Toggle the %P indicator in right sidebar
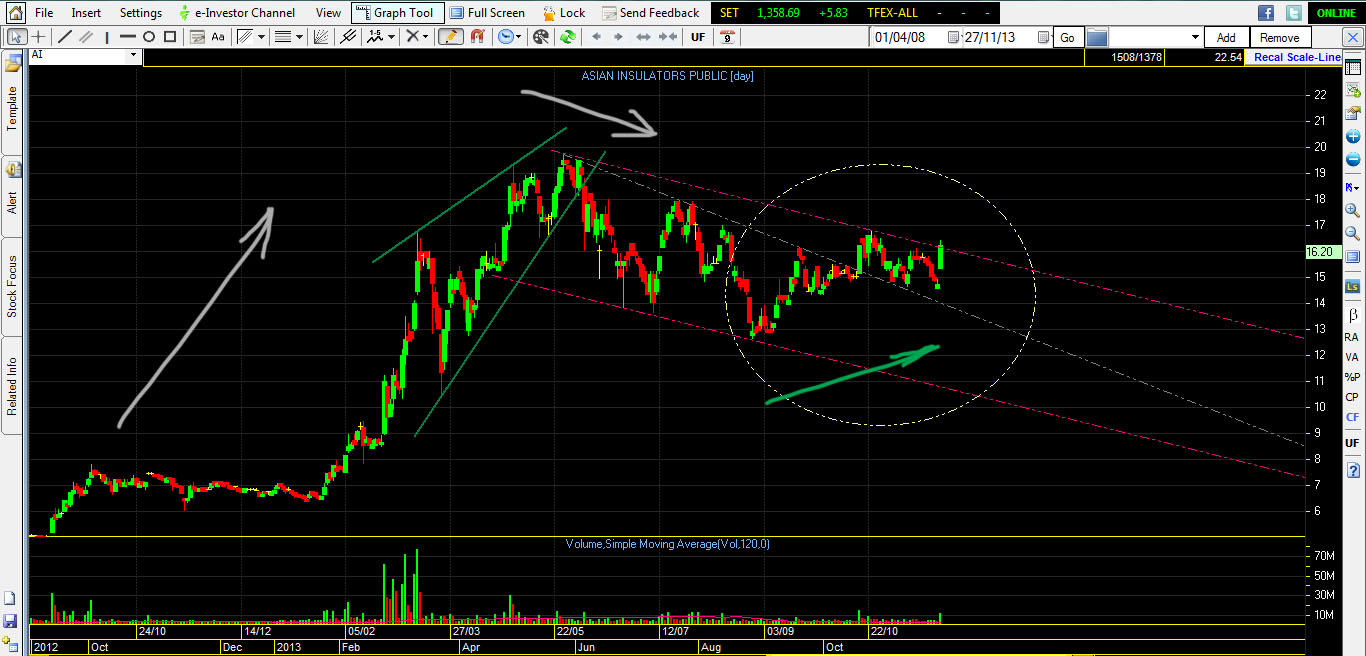This screenshot has height=656, width=1366. [x=1352, y=377]
